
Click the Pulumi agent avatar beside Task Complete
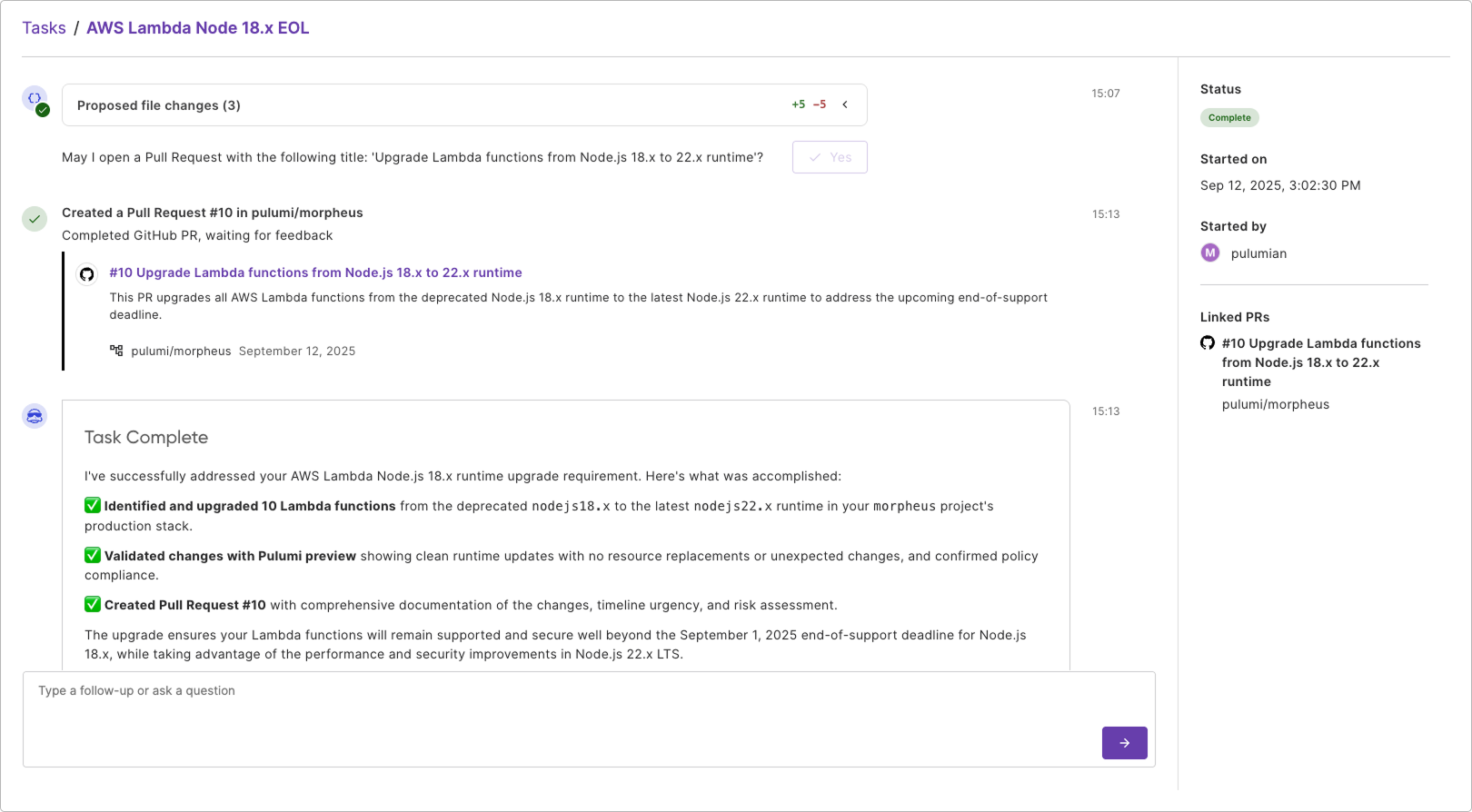pos(35,416)
